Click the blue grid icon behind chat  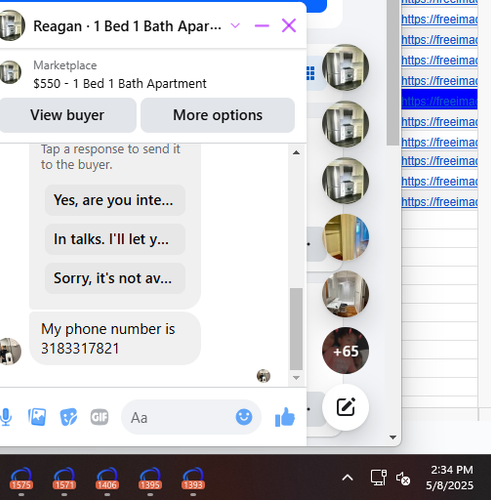[310, 73]
